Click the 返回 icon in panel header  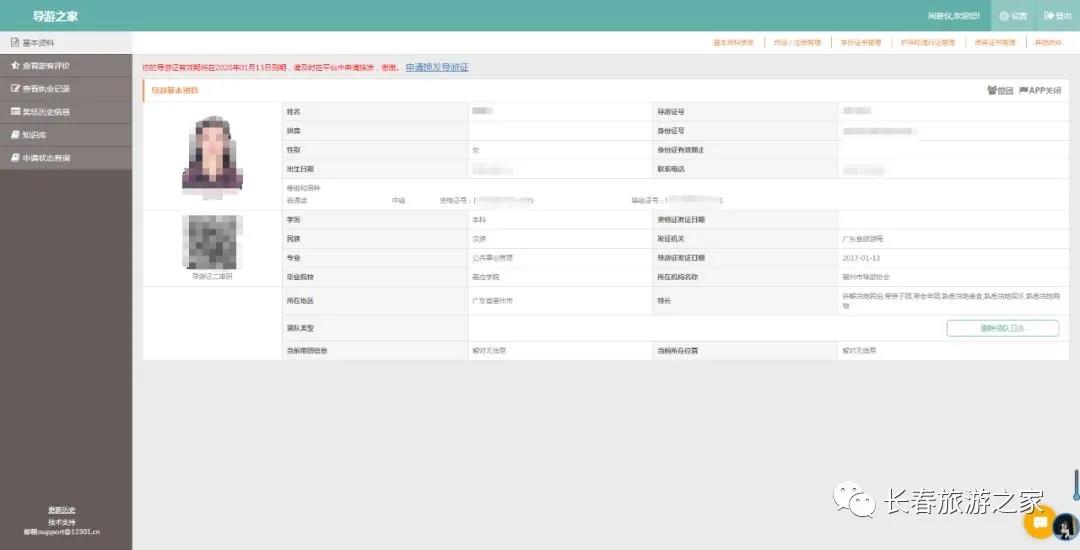click(x=992, y=90)
